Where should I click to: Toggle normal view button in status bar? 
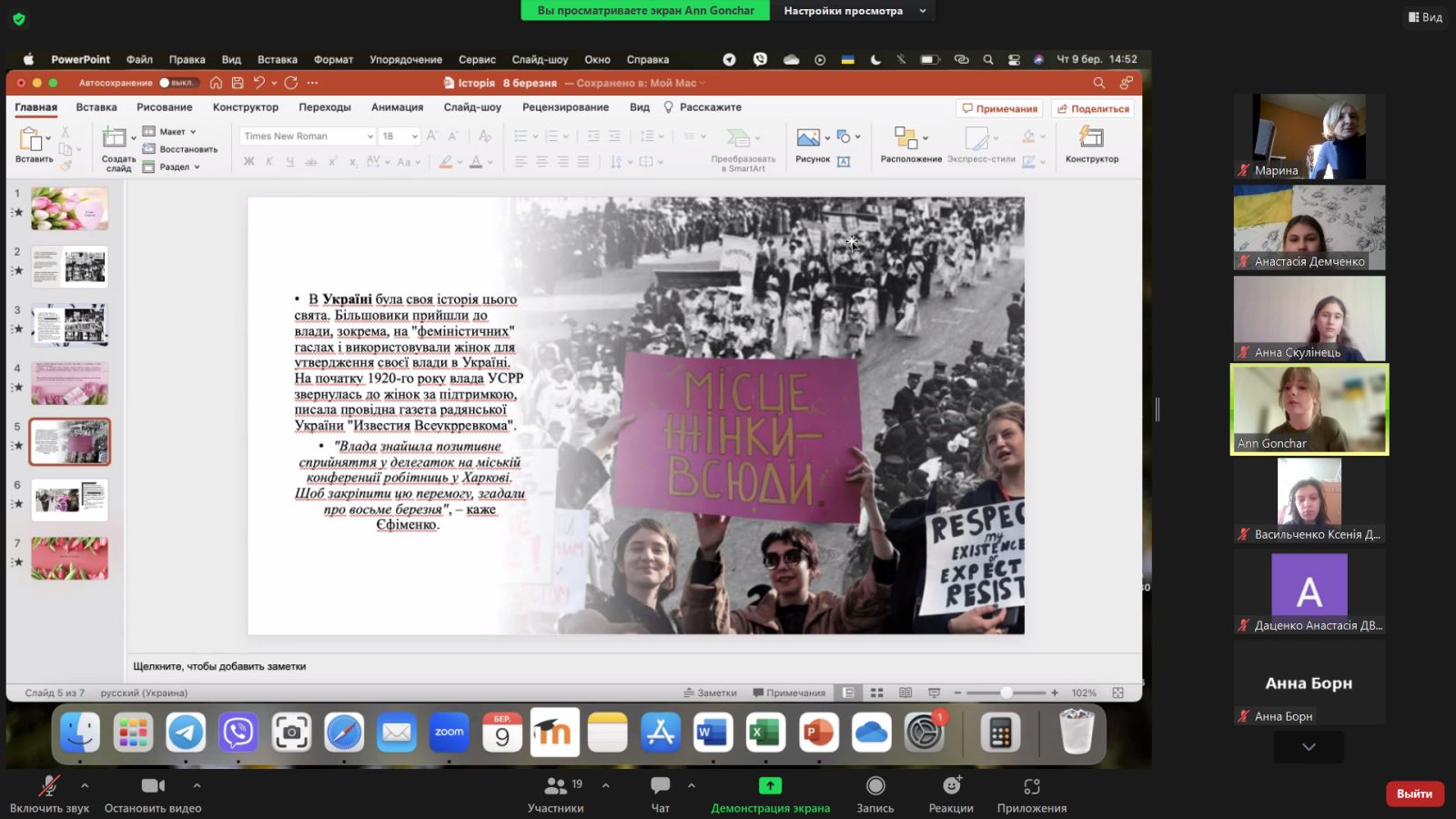coord(848,693)
